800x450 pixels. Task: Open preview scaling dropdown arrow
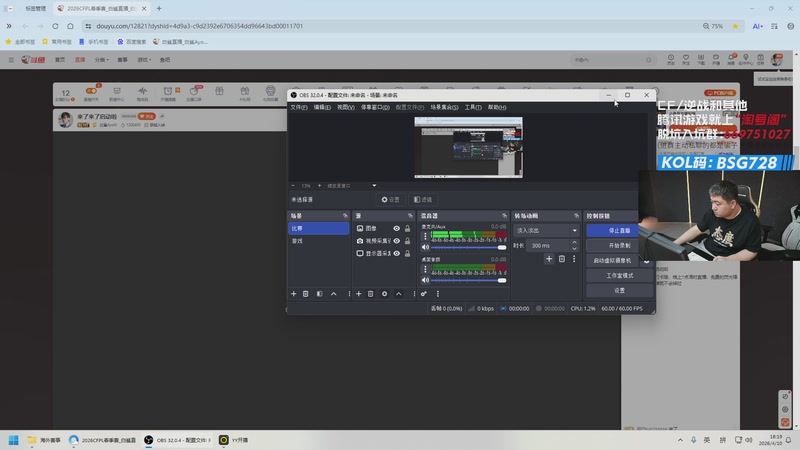(374, 186)
